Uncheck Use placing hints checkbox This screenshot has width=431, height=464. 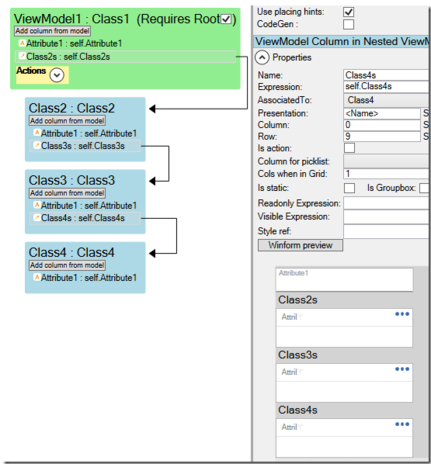click(x=349, y=12)
